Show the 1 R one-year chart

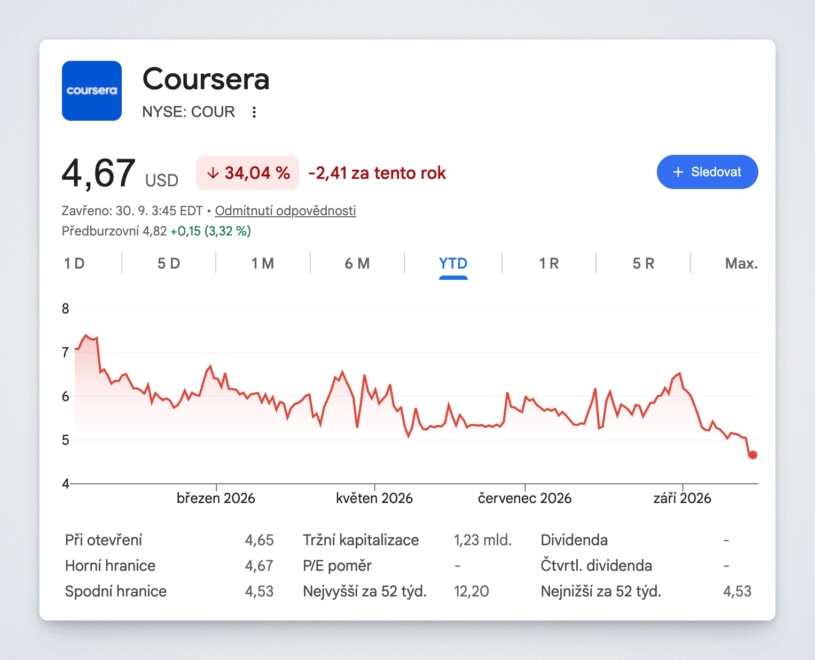coord(548,263)
